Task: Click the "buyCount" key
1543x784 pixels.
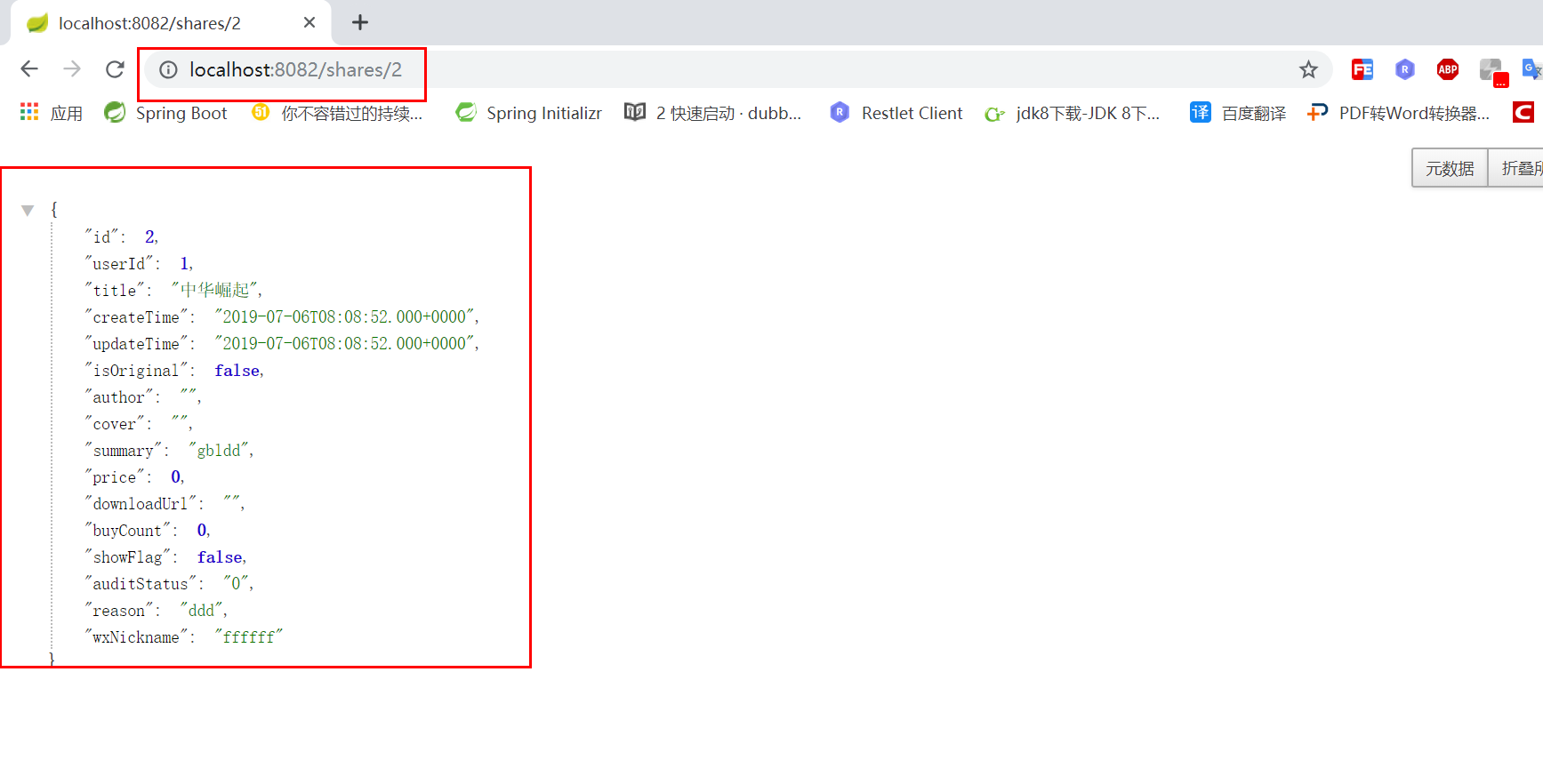Action: point(127,530)
